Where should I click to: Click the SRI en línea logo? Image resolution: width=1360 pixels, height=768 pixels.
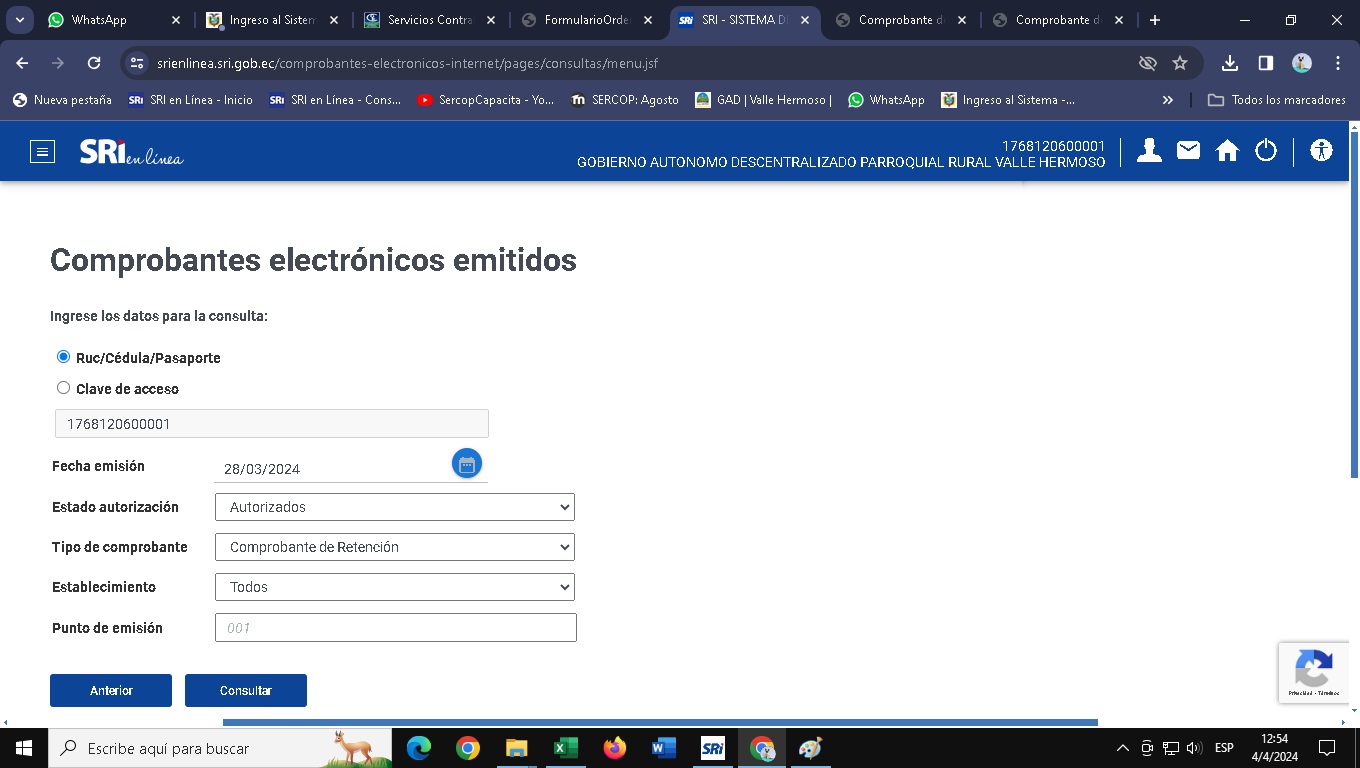point(131,152)
